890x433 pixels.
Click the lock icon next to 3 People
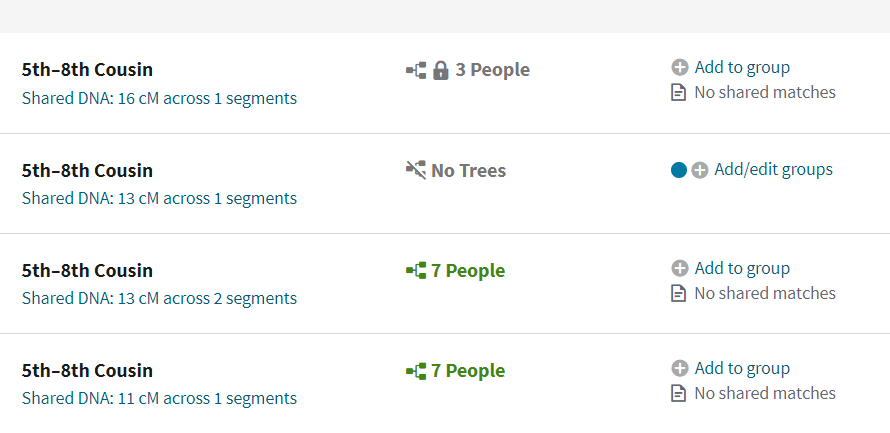click(x=441, y=70)
